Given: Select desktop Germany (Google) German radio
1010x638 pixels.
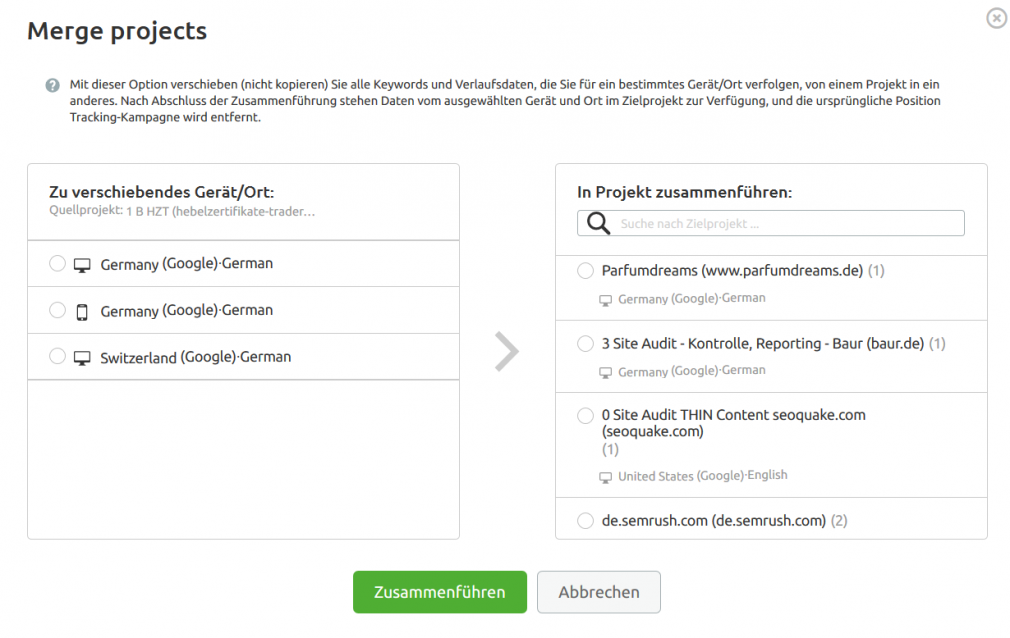Looking at the screenshot, I should point(57,263).
